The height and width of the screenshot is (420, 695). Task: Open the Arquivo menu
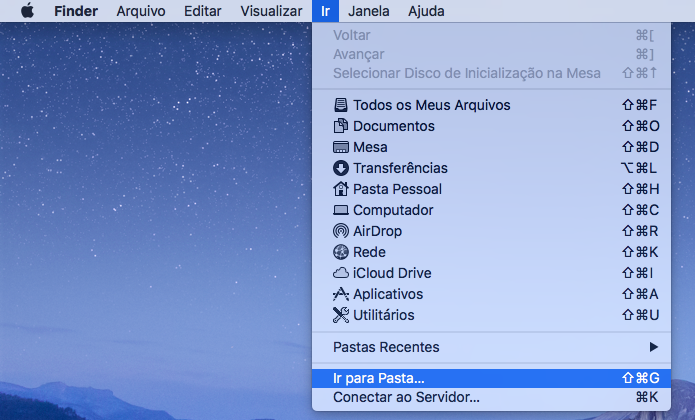141,11
